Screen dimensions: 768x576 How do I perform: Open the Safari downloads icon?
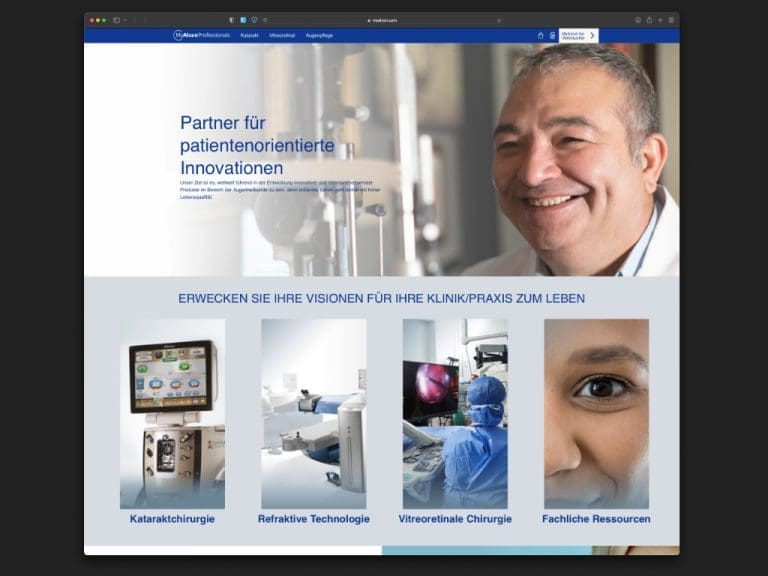click(638, 20)
